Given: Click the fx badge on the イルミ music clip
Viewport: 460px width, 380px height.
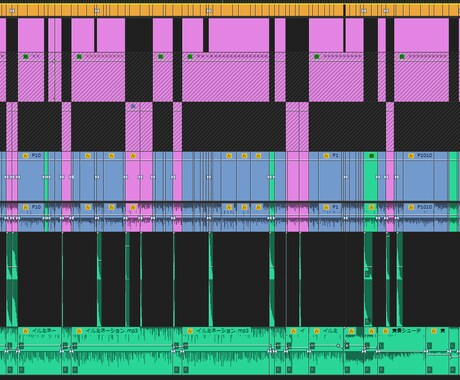Looking at the screenshot, I should point(317,331).
